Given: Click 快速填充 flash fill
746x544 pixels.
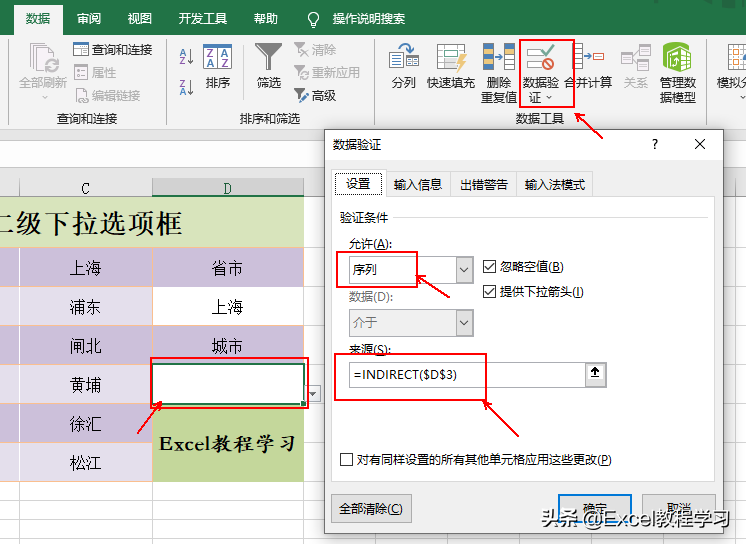Looking at the screenshot, I should (x=451, y=65).
